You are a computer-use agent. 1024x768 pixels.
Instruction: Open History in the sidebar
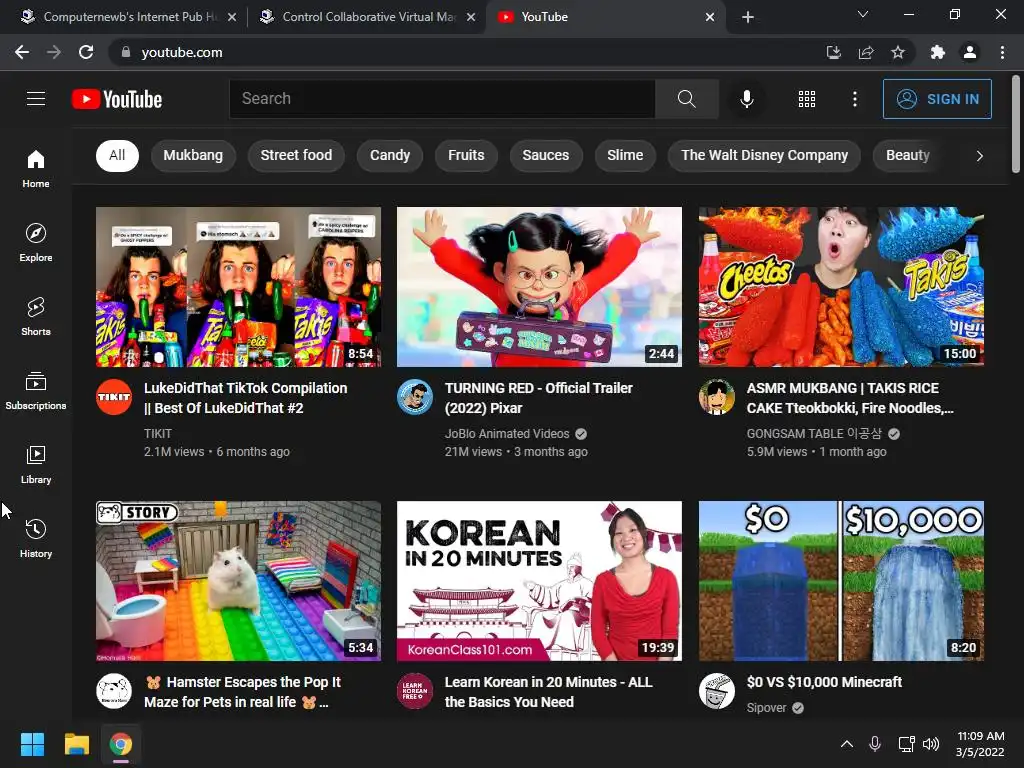tap(36, 538)
